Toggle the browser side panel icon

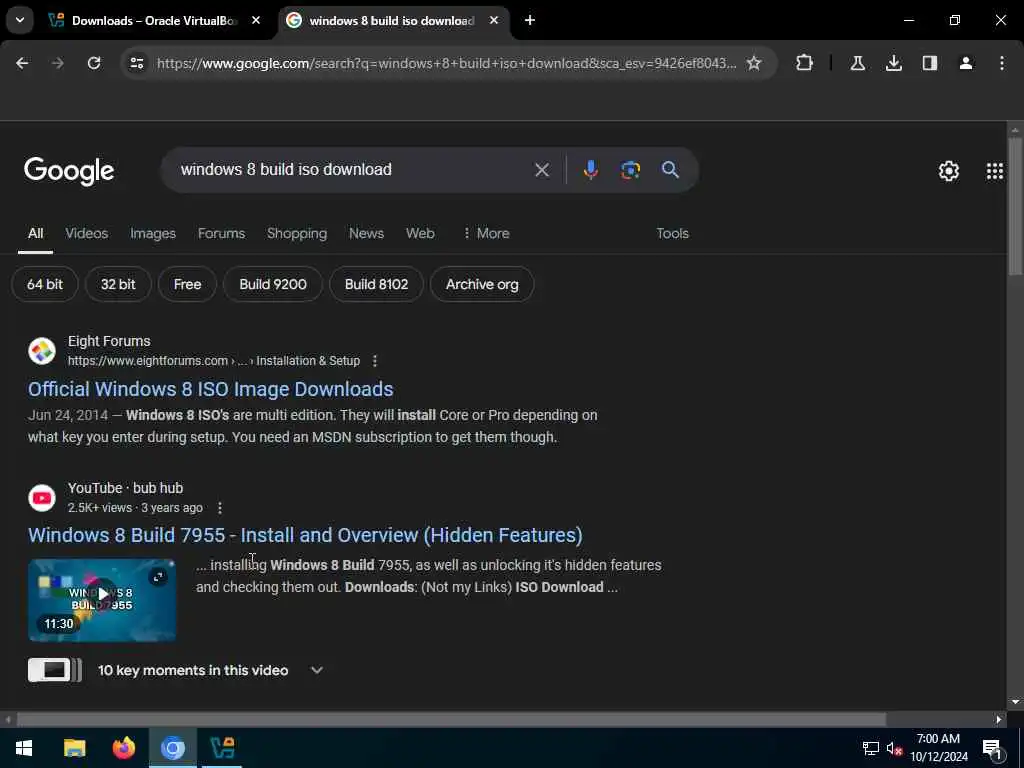click(929, 63)
